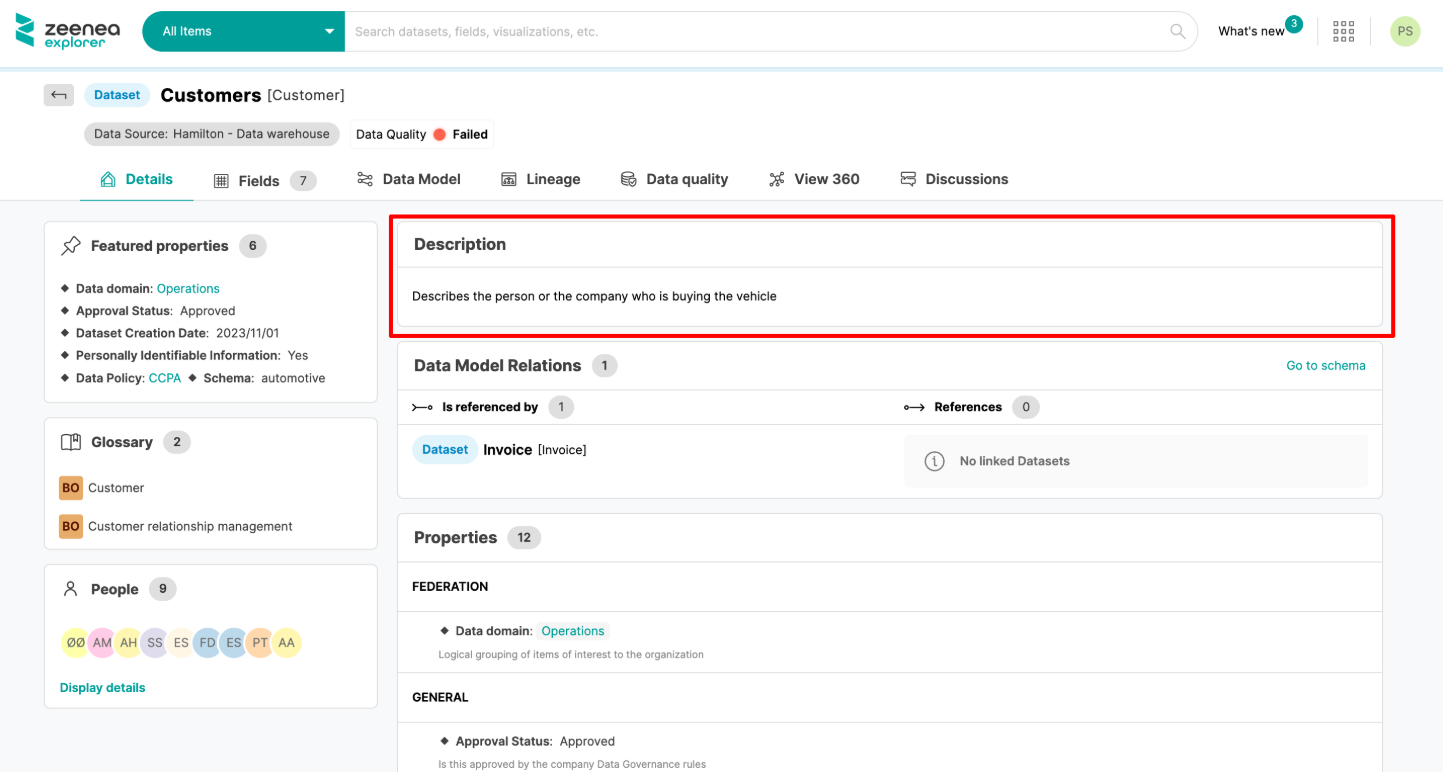Click the Go to schema link
1443x772 pixels.
[x=1325, y=365]
